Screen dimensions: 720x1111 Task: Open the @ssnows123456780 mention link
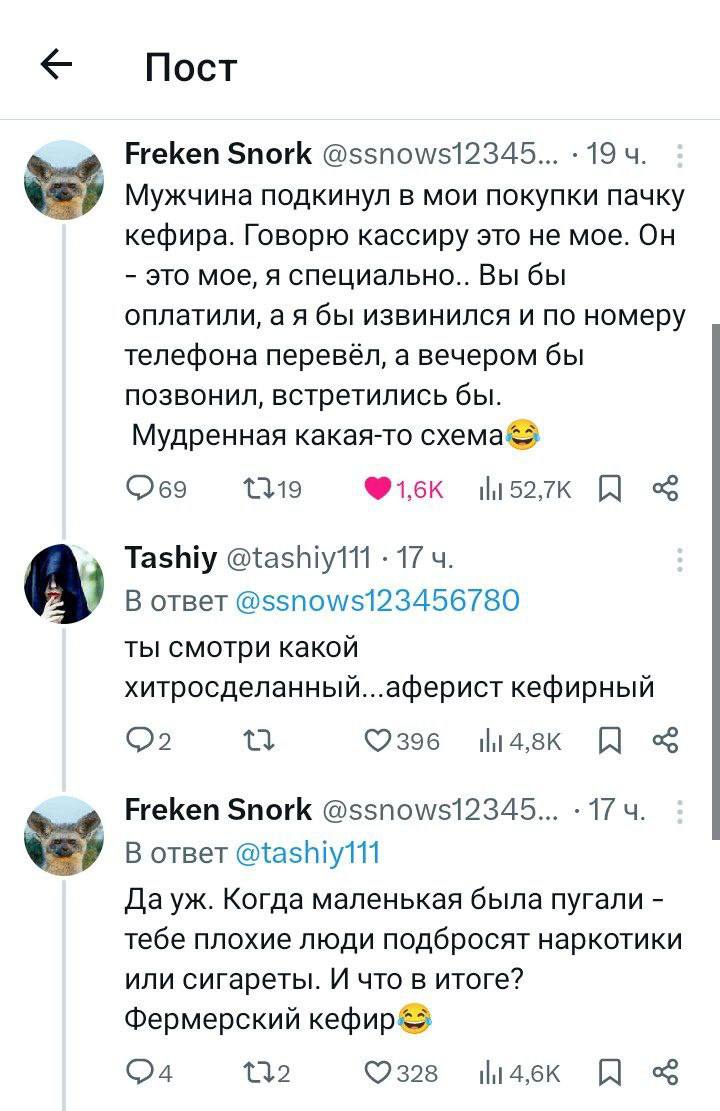pyautogui.click(x=376, y=600)
